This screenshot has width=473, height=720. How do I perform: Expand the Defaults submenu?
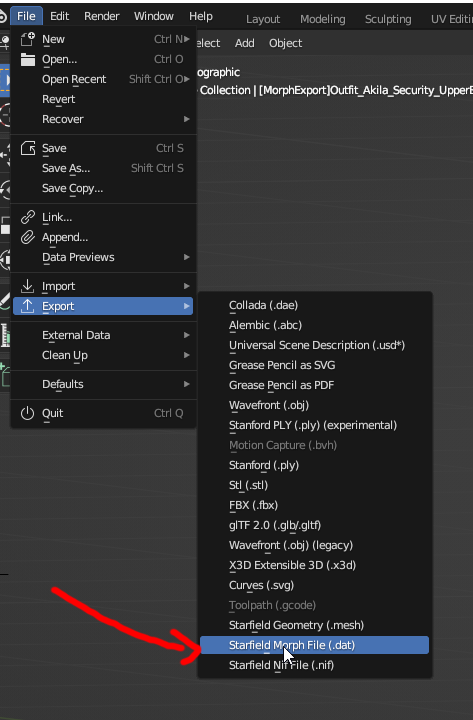tap(103, 384)
